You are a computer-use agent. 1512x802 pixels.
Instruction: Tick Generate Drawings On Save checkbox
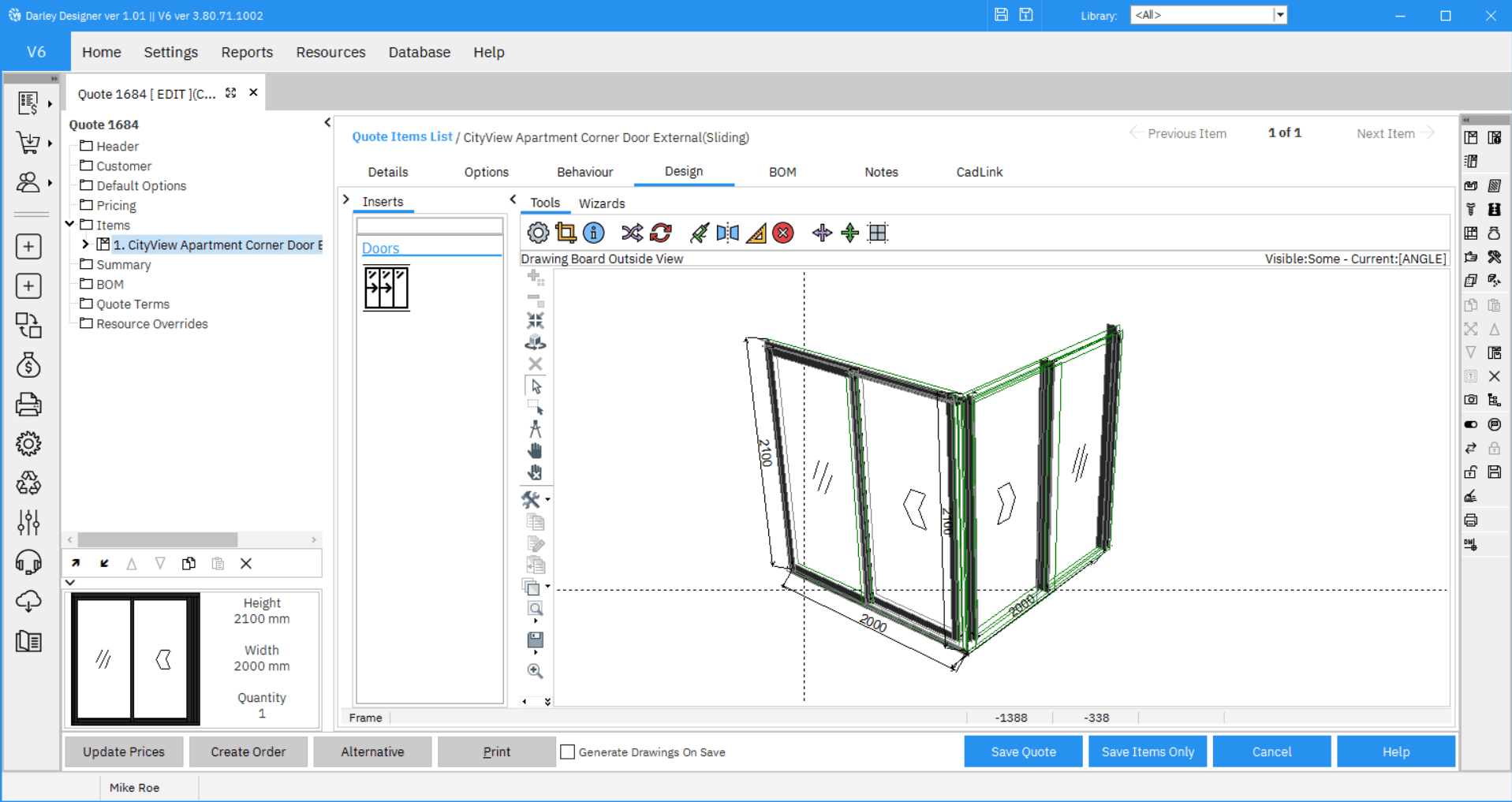click(x=567, y=752)
